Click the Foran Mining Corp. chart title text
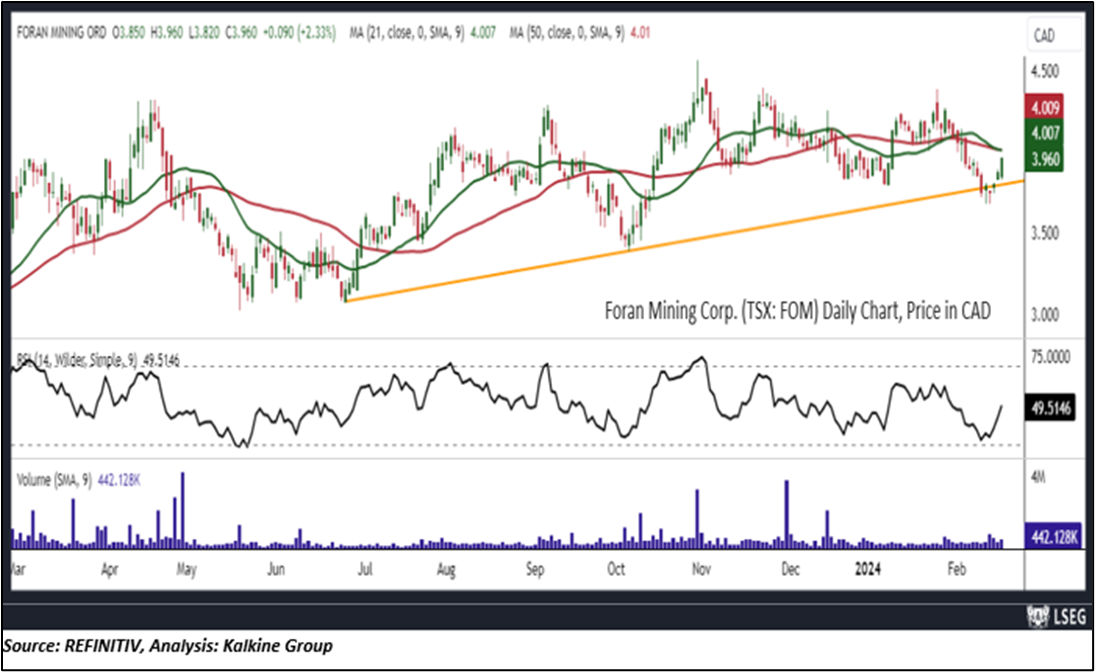The image size is (1095, 672). click(798, 310)
